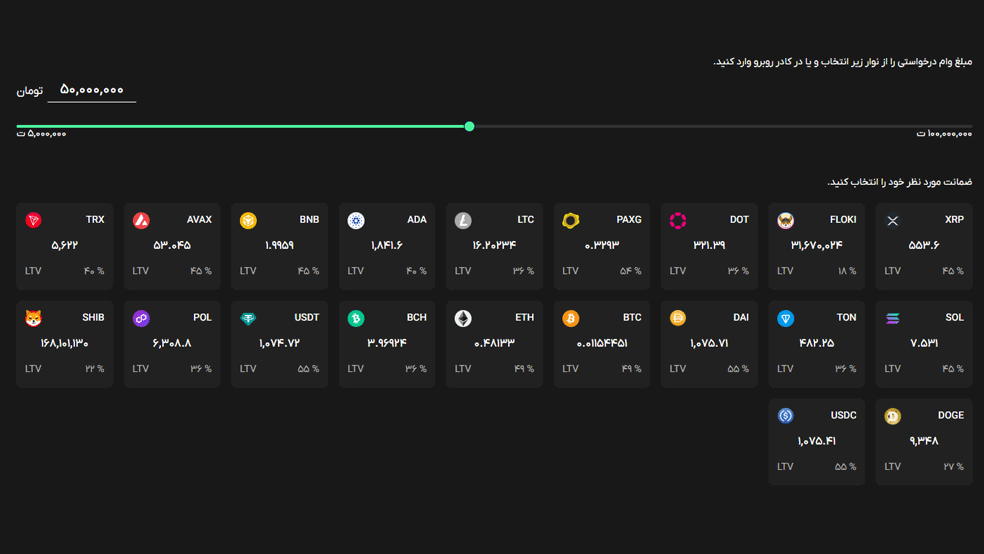The width and height of the screenshot is (984, 554).
Task: Click the loan amount input field in Toman
Action: tap(92, 90)
